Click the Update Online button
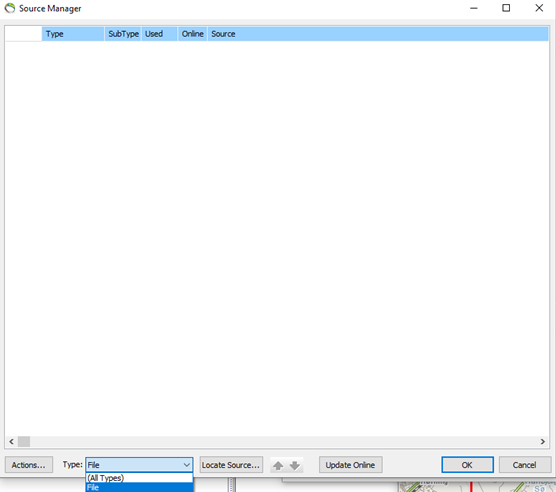The image size is (556, 492). (350, 465)
